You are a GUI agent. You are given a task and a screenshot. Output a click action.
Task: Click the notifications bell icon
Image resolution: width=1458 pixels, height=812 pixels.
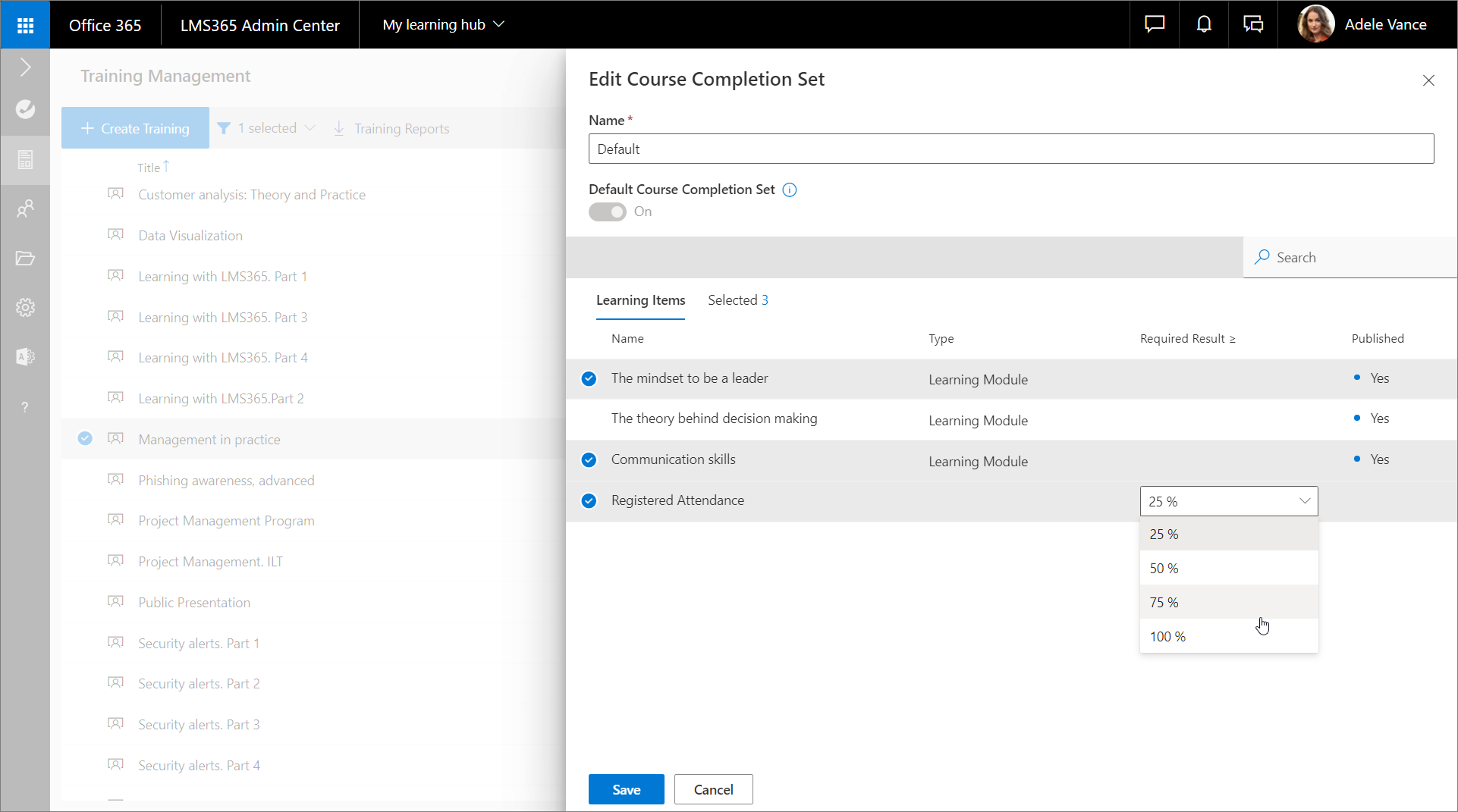tap(1203, 25)
